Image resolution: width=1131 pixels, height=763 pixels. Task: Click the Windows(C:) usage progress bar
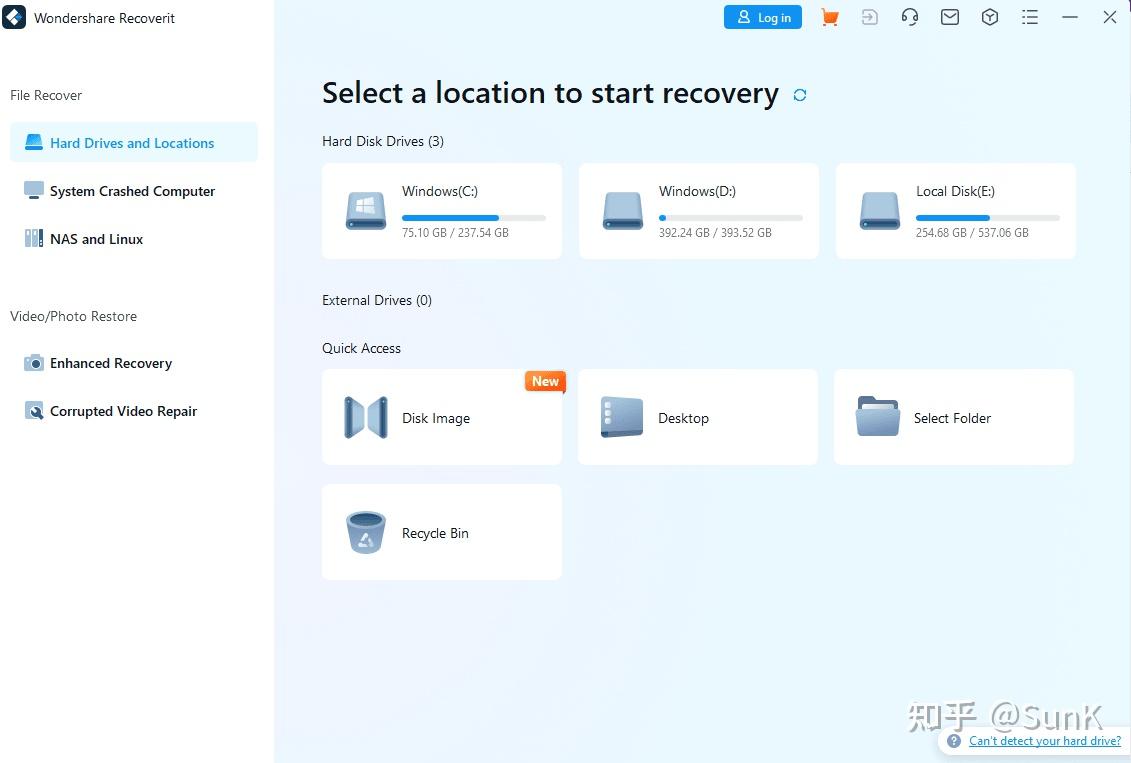click(x=473, y=218)
